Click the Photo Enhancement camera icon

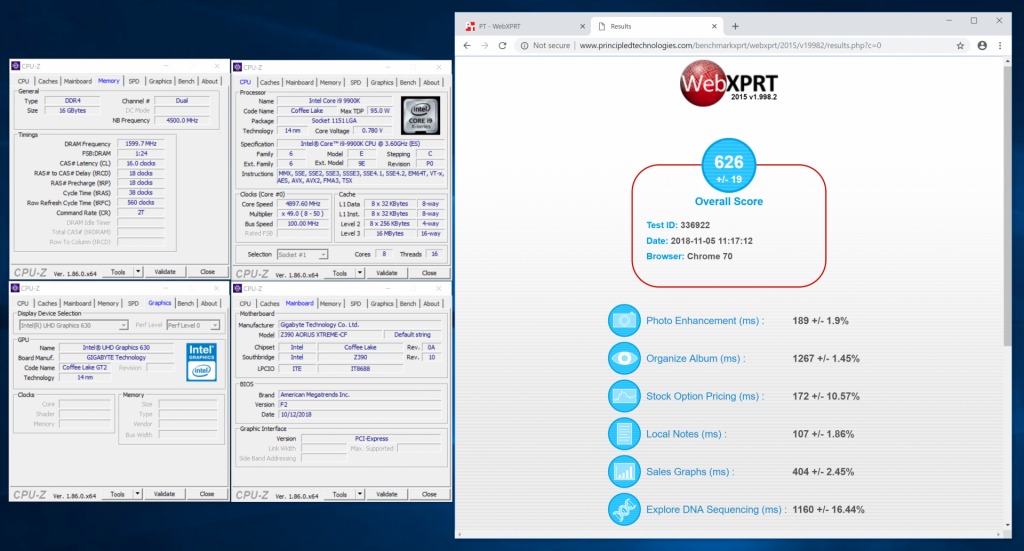(x=624, y=321)
